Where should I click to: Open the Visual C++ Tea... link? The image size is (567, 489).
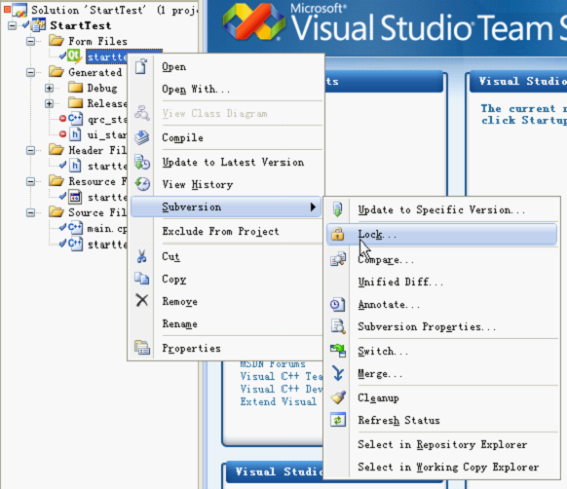coord(281,377)
